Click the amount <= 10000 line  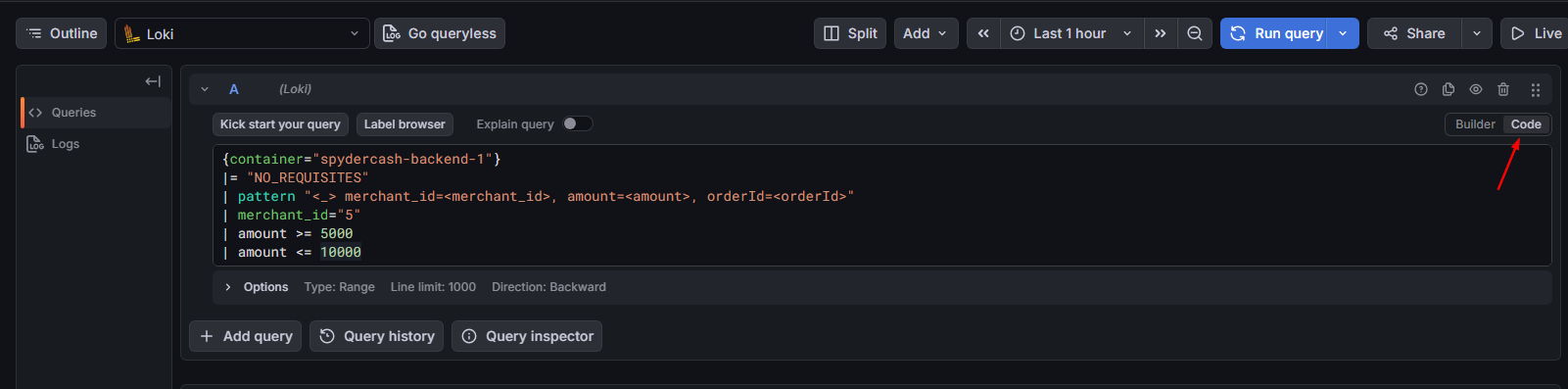click(292, 252)
